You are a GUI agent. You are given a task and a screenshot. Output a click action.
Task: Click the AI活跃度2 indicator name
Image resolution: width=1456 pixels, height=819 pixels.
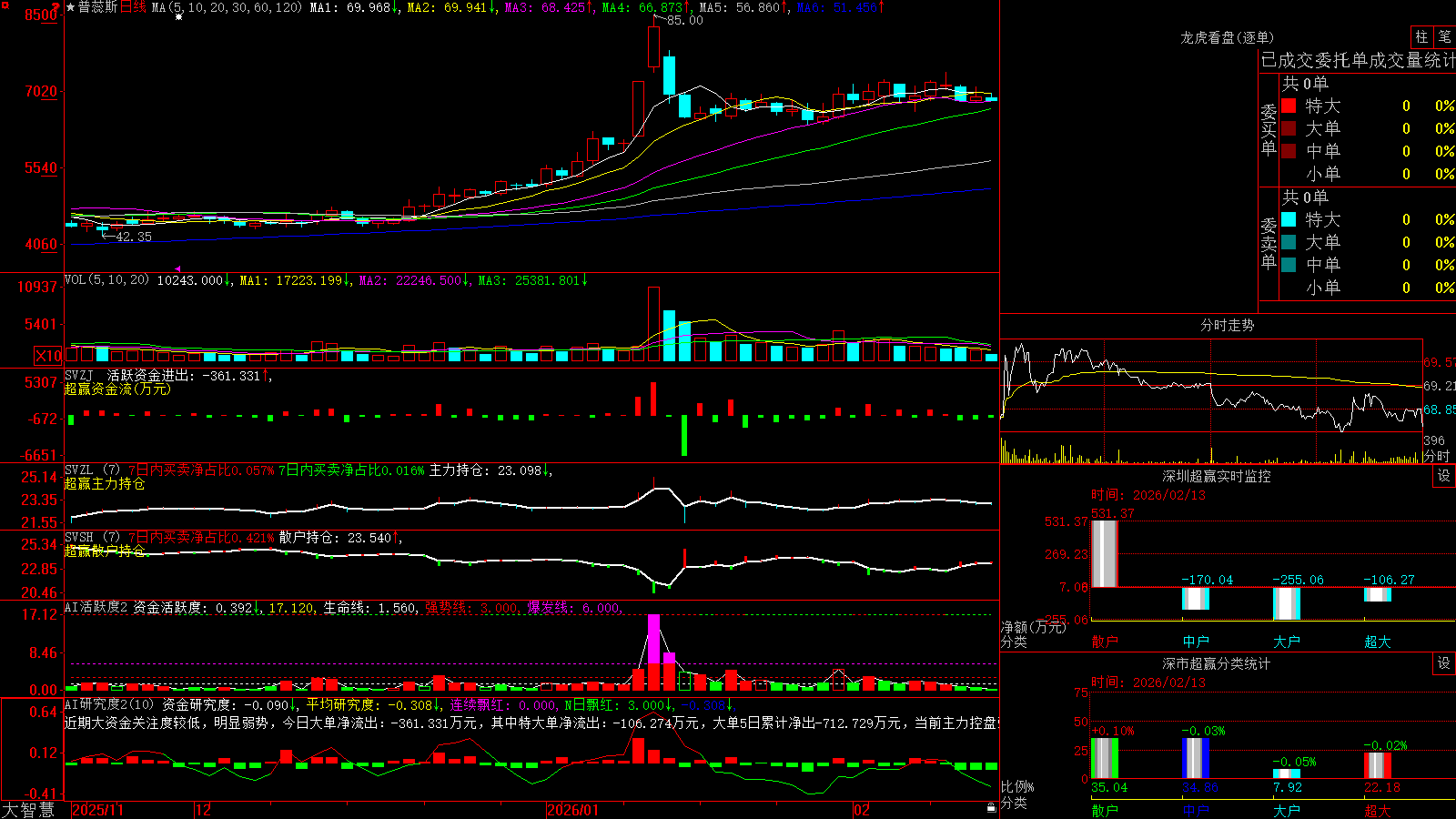[96, 607]
